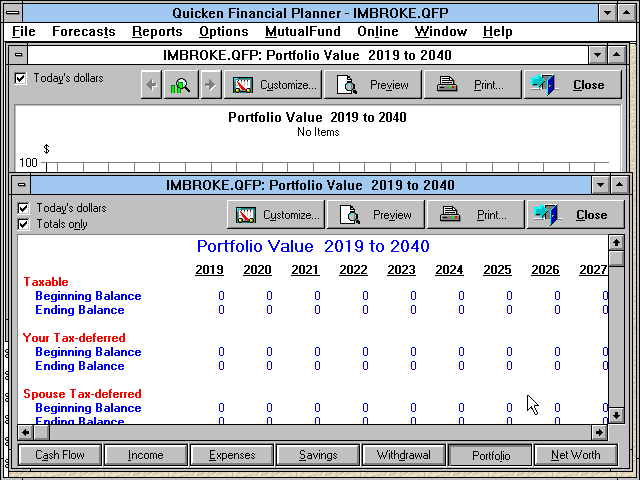This screenshot has height=480, width=640.
Task: Maximize the upper Portfolio Value graph window
Action: [617, 55]
